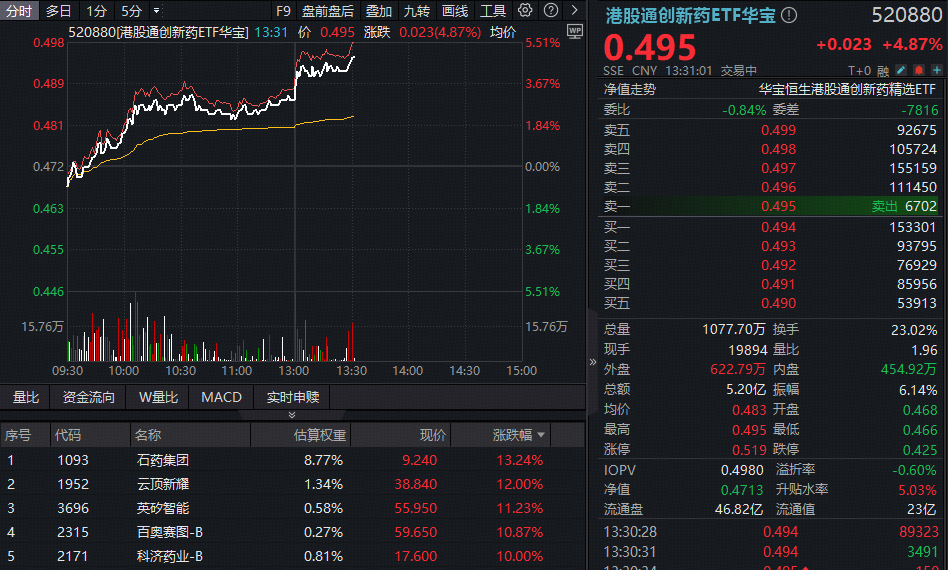The image size is (948, 570).
Task: Click the help question mark icon
Action: [549, 11]
